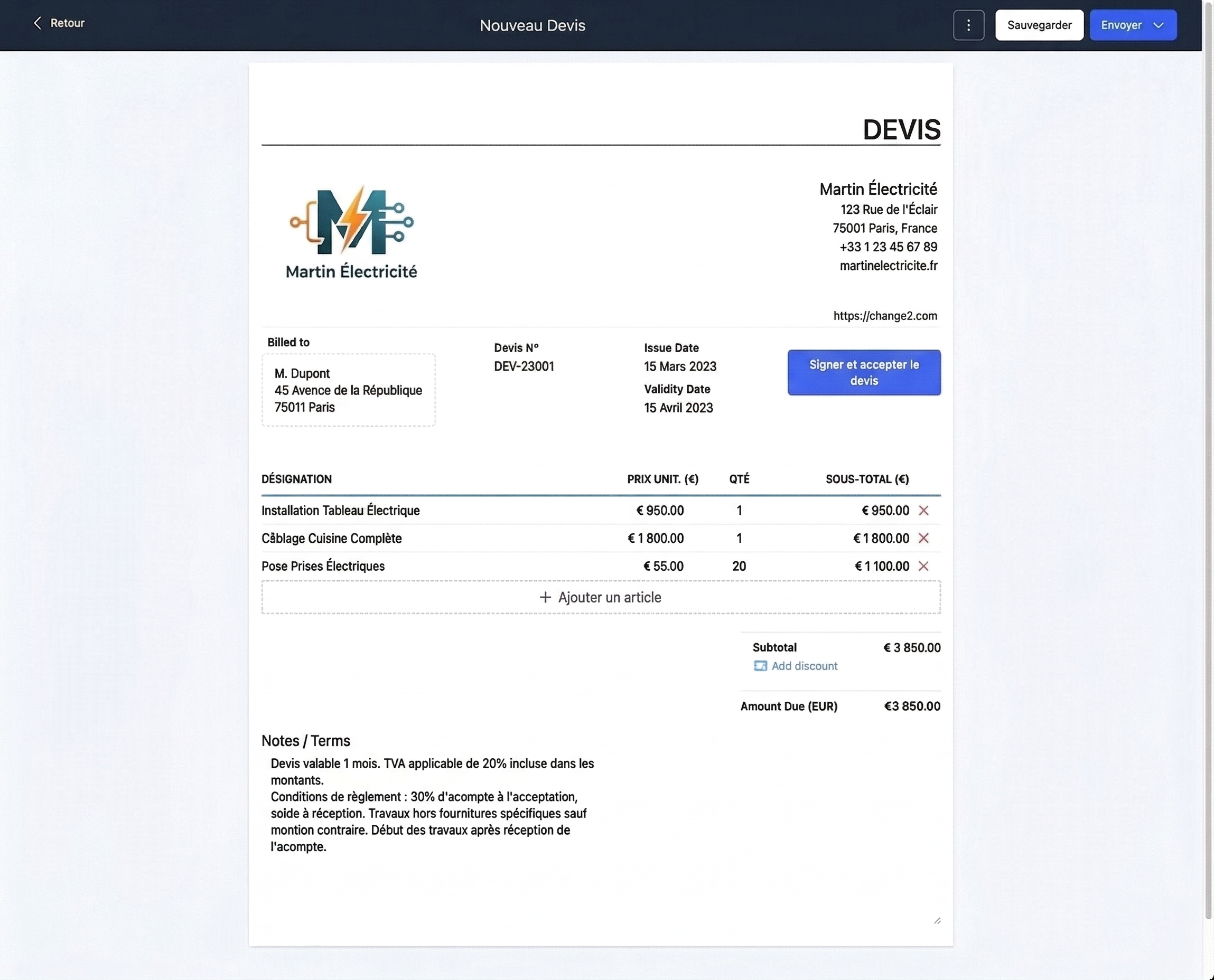Click the resize handle below the notes

pos(938,920)
